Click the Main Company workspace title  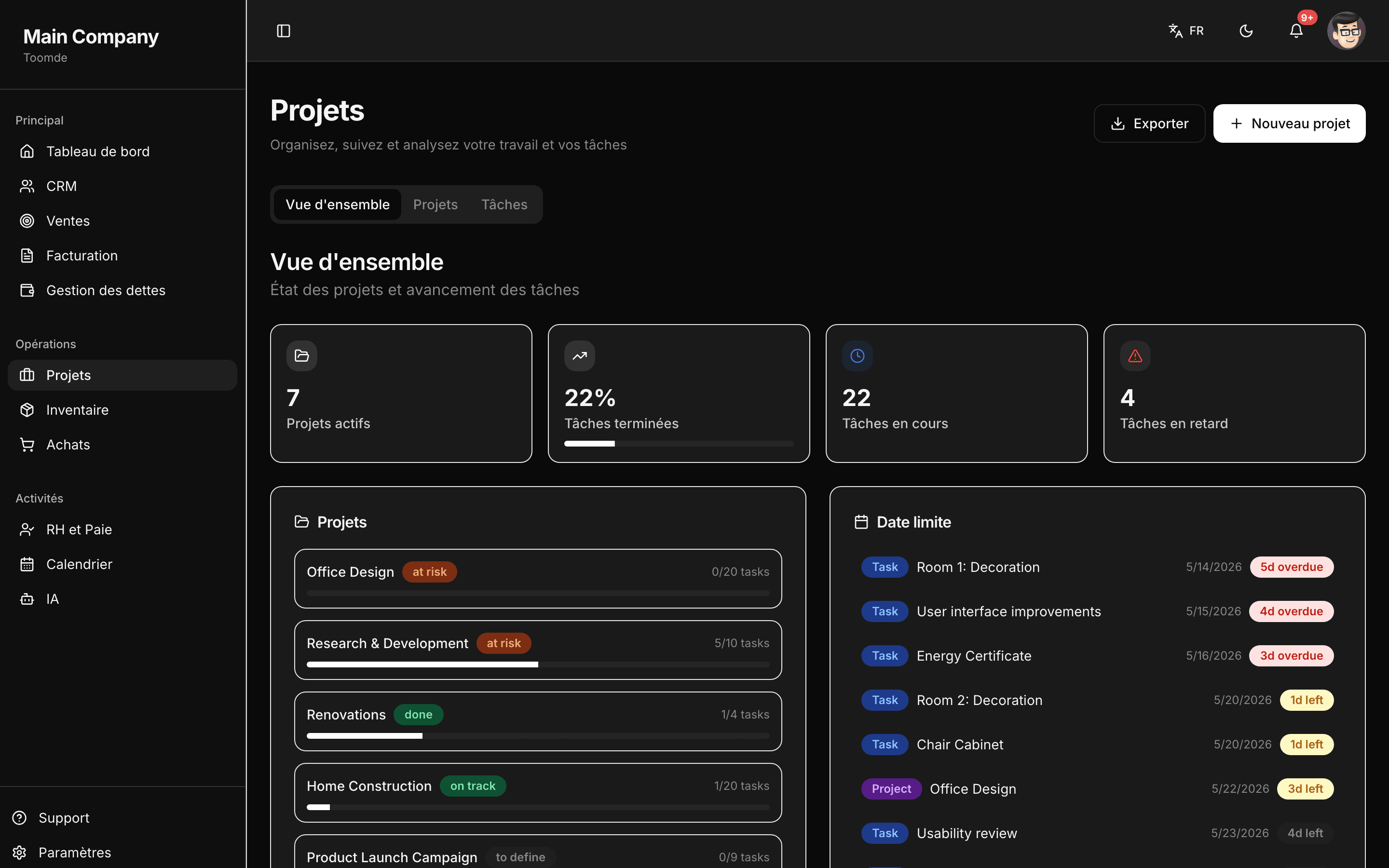point(91,37)
